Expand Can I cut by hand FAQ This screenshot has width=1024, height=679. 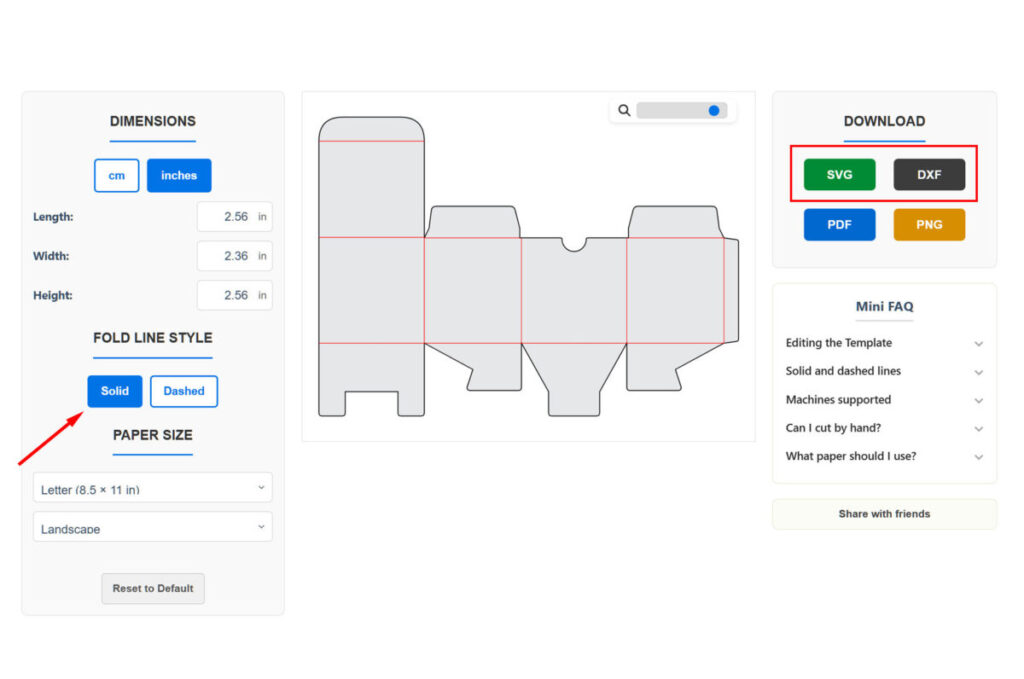tap(884, 428)
